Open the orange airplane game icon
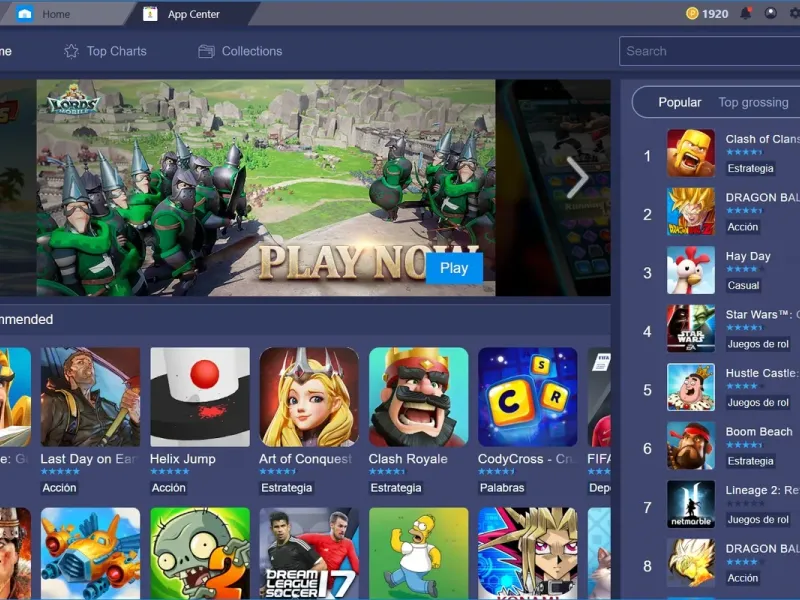The height and width of the screenshot is (600, 800). pos(90,553)
